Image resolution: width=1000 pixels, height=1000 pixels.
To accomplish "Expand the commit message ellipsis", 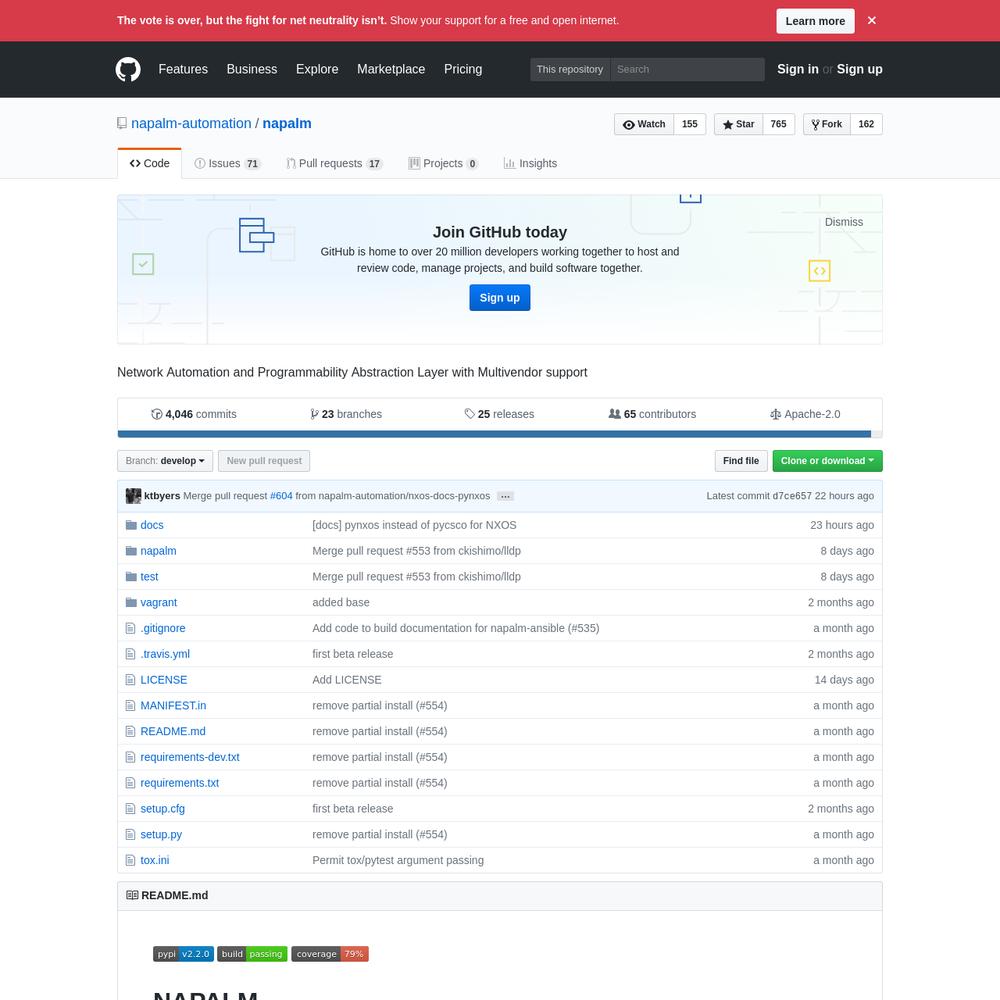I will tap(505, 496).
